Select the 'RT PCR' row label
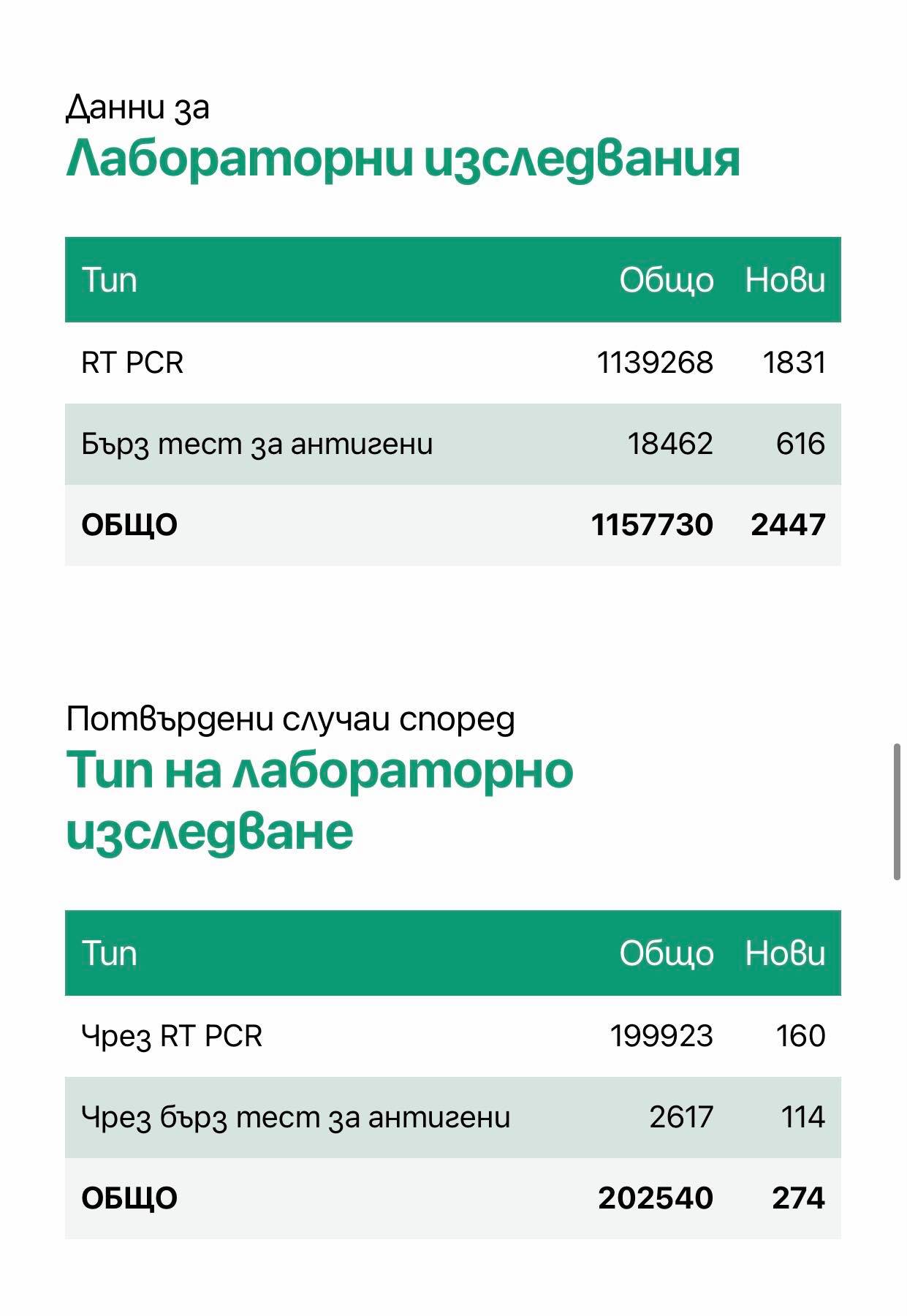 click(x=132, y=363)
